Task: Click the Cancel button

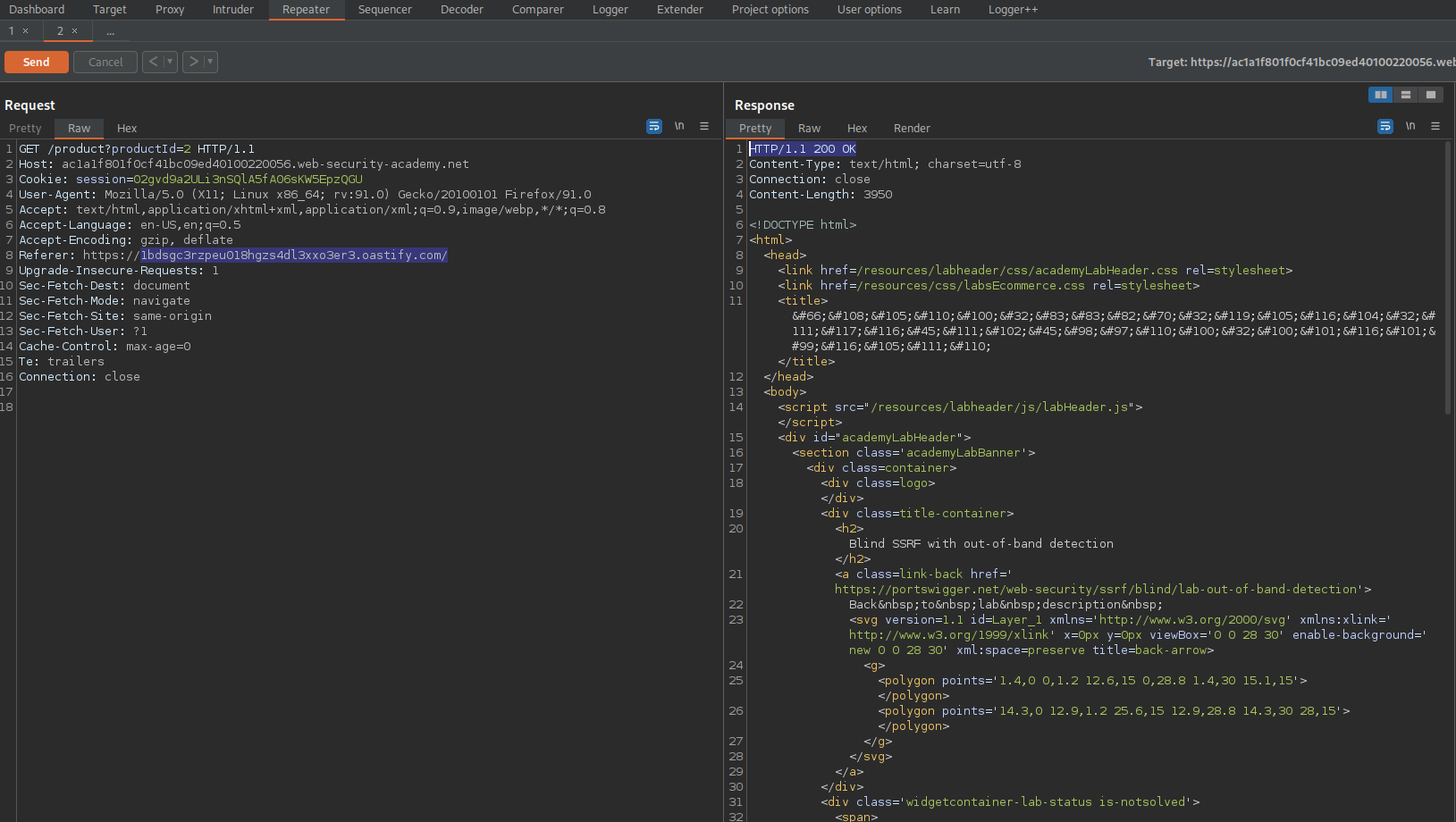Action: [105, 62]
